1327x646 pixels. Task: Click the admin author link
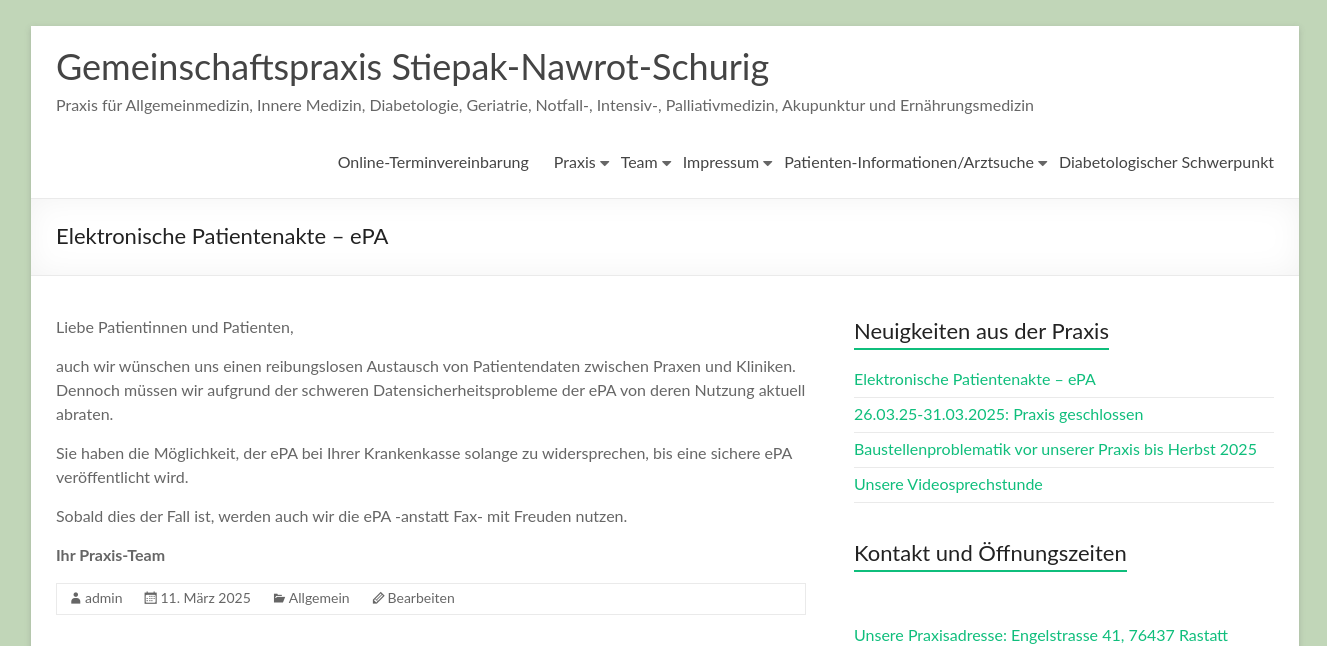point(104,599)
